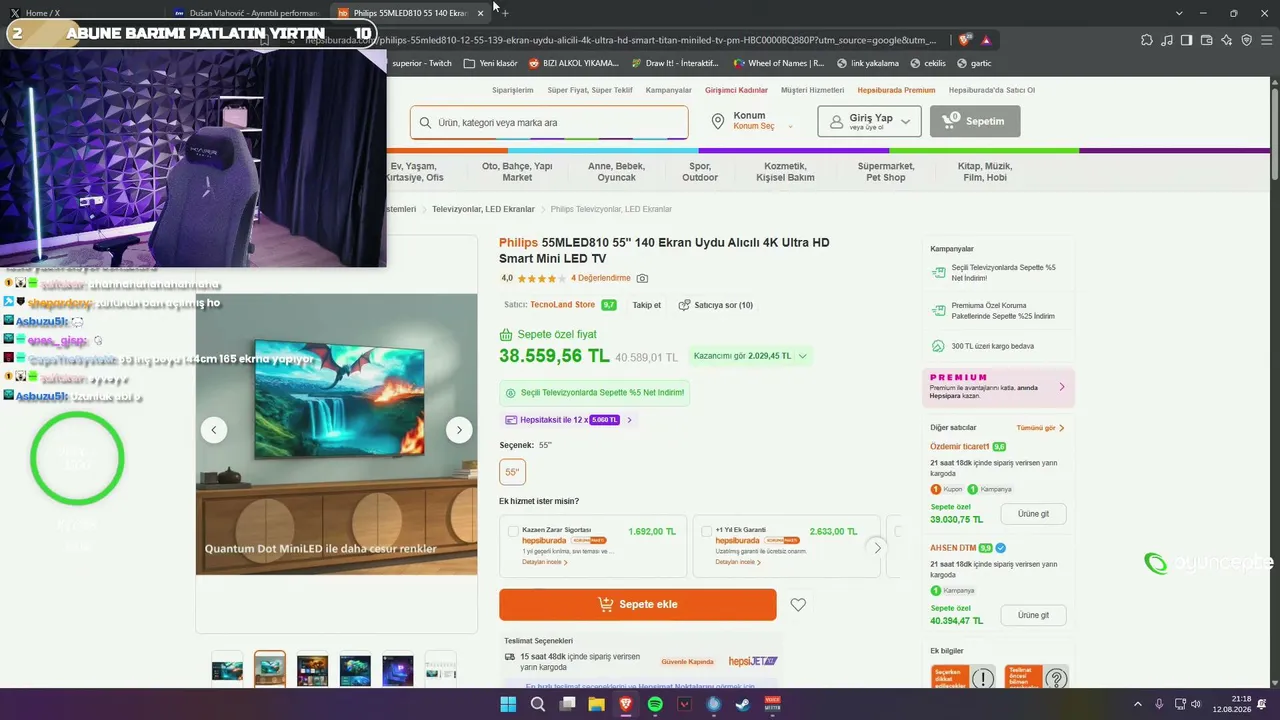The width and height of the screenshot is (1280, 720).
Task: Show hidden system tray icons chevron
Action: (x=1137, y=705)
